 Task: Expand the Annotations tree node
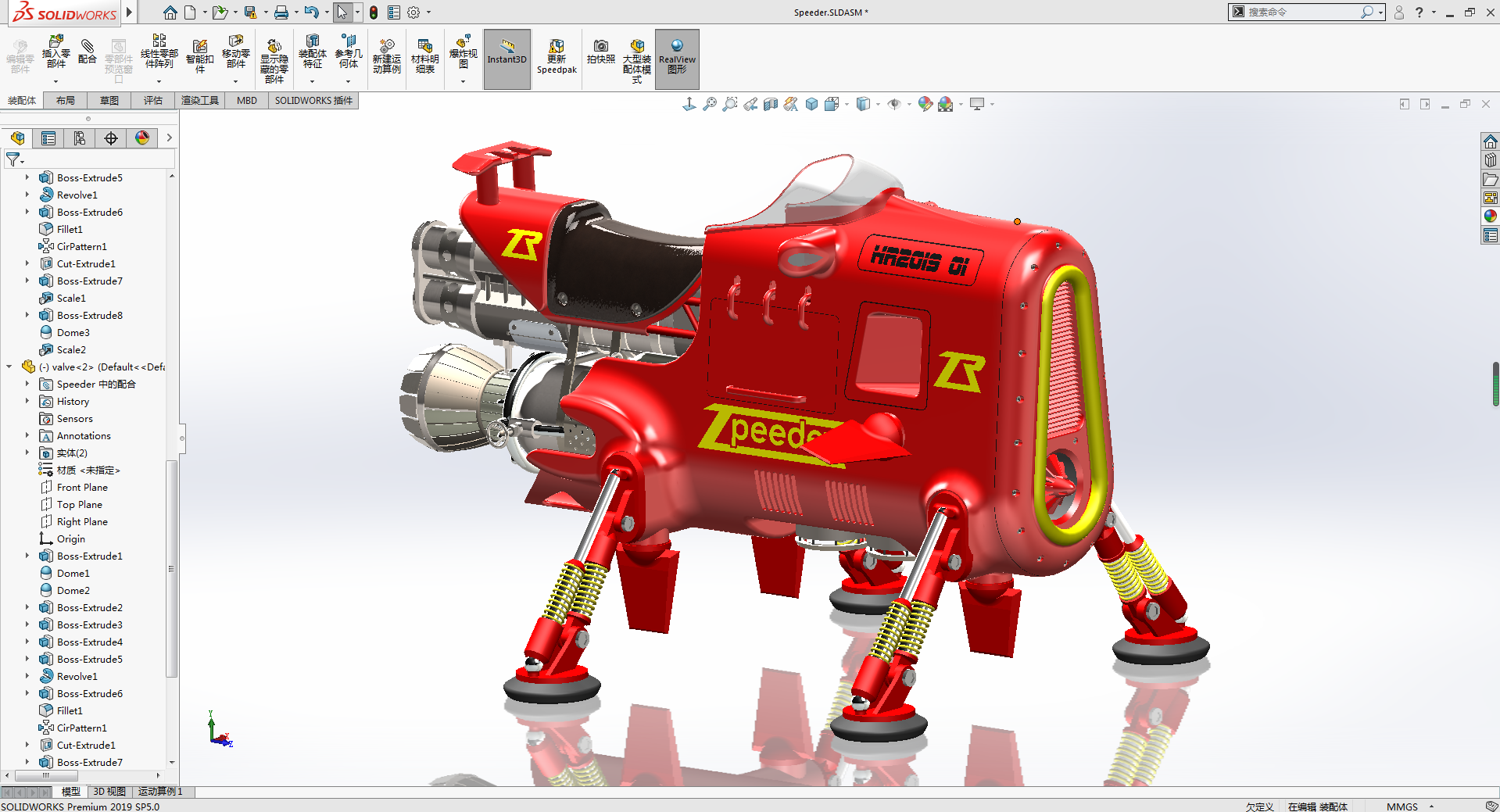coord(27,435)
